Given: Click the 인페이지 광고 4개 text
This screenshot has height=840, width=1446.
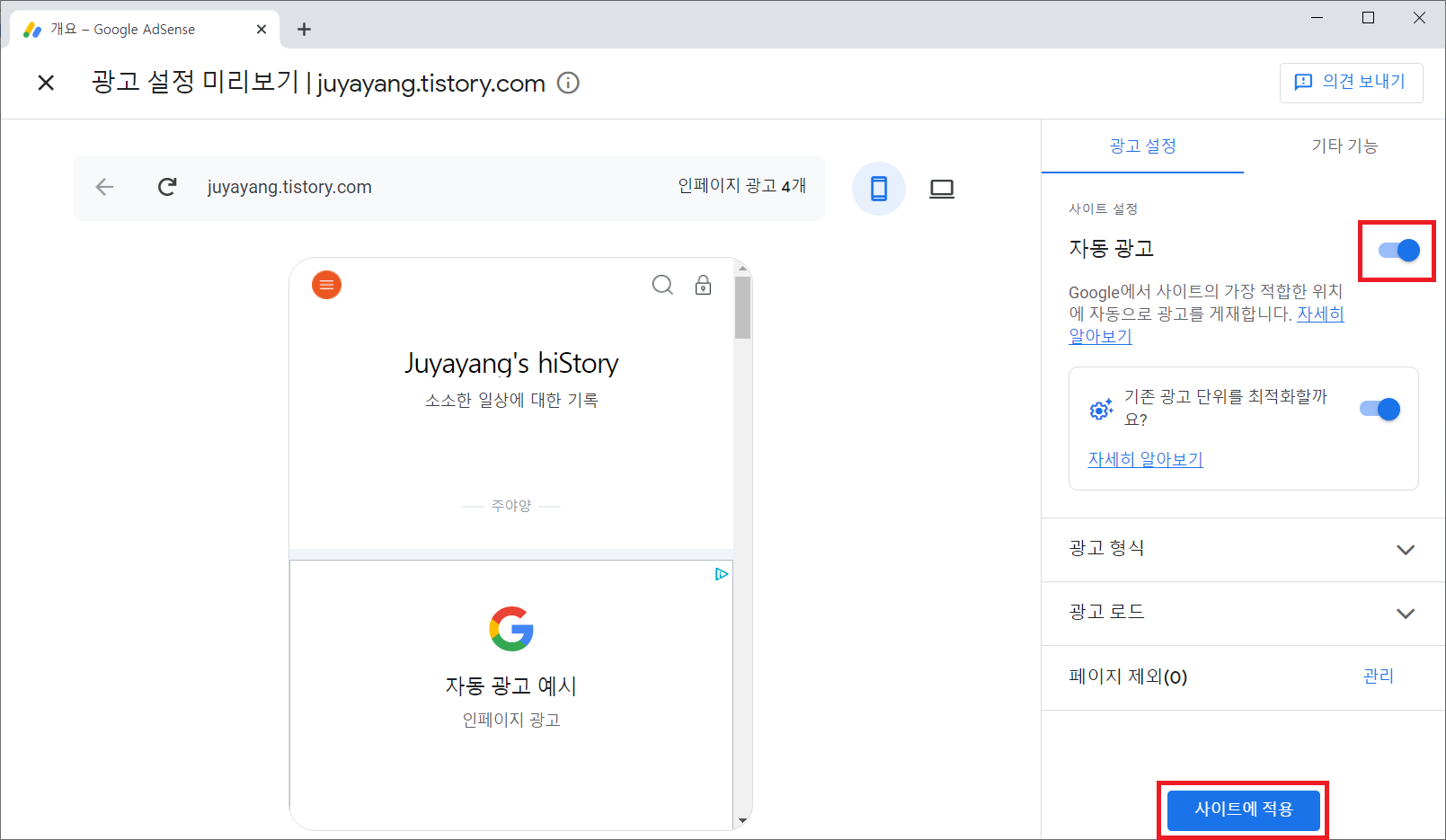Looking at the screenshot, I should pos(741,186).
